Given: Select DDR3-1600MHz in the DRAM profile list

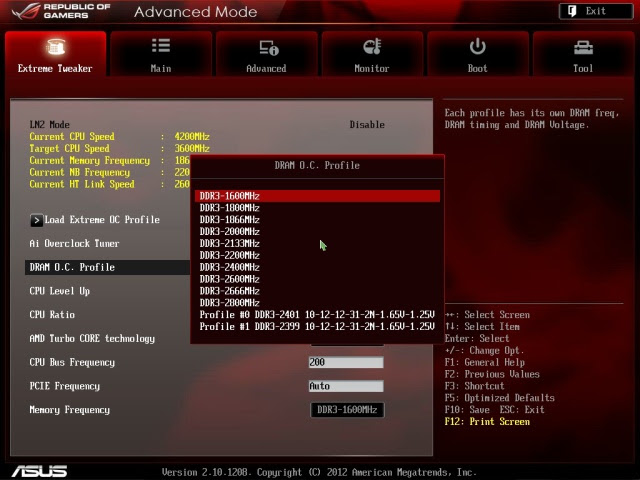Looking at the screenshot, I should click(317, 196).
